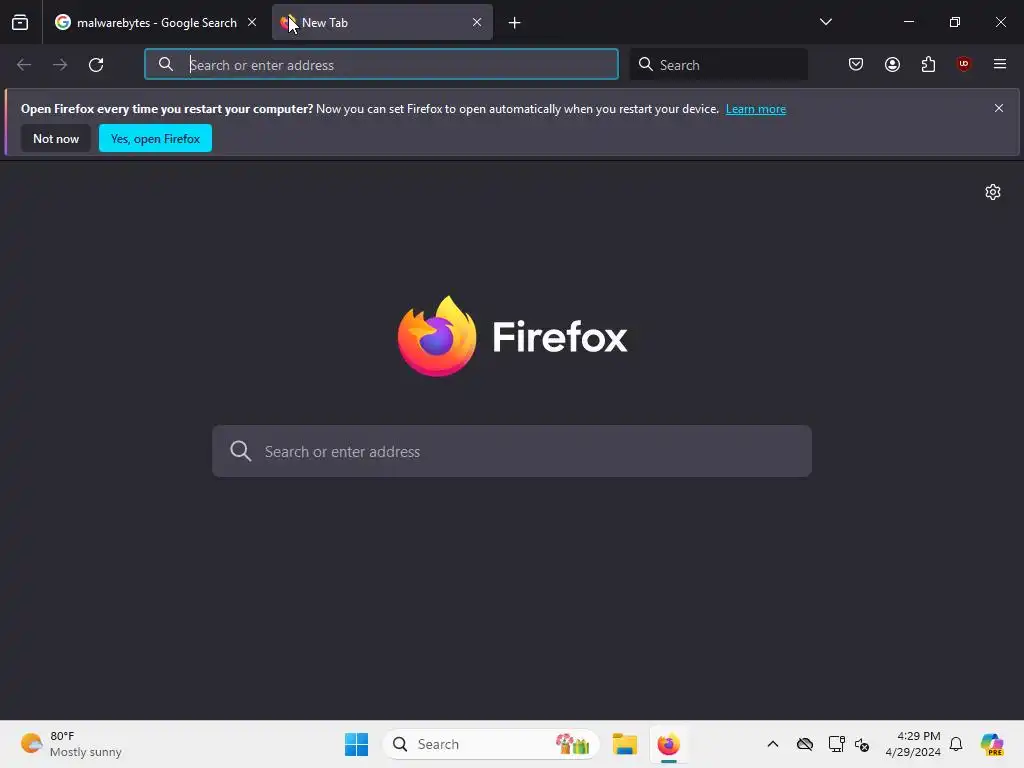Open File Explorer from taskbar
Viewport: 1024px width, 768px height.
[625, 744]
